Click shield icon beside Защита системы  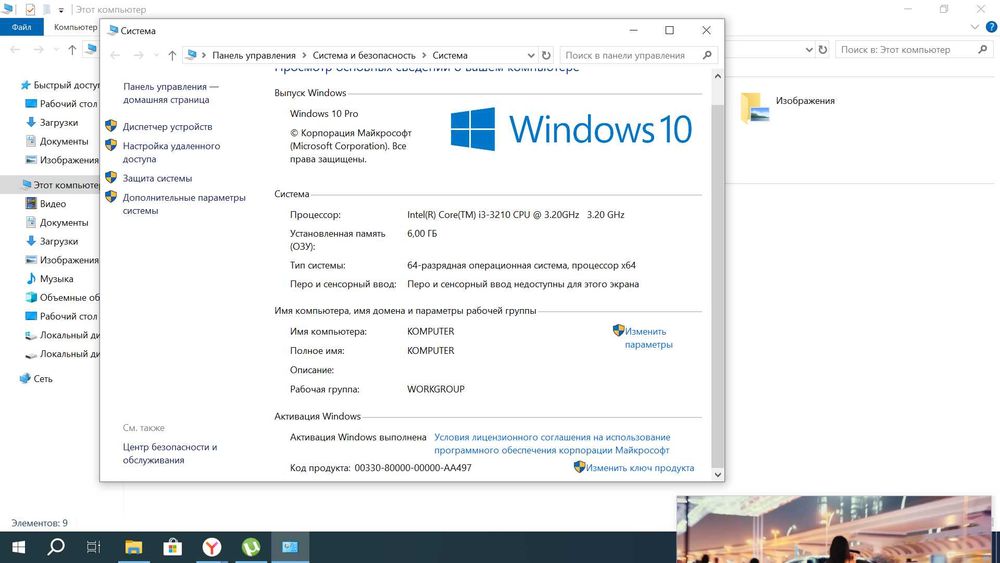click(x=111, y=177)
